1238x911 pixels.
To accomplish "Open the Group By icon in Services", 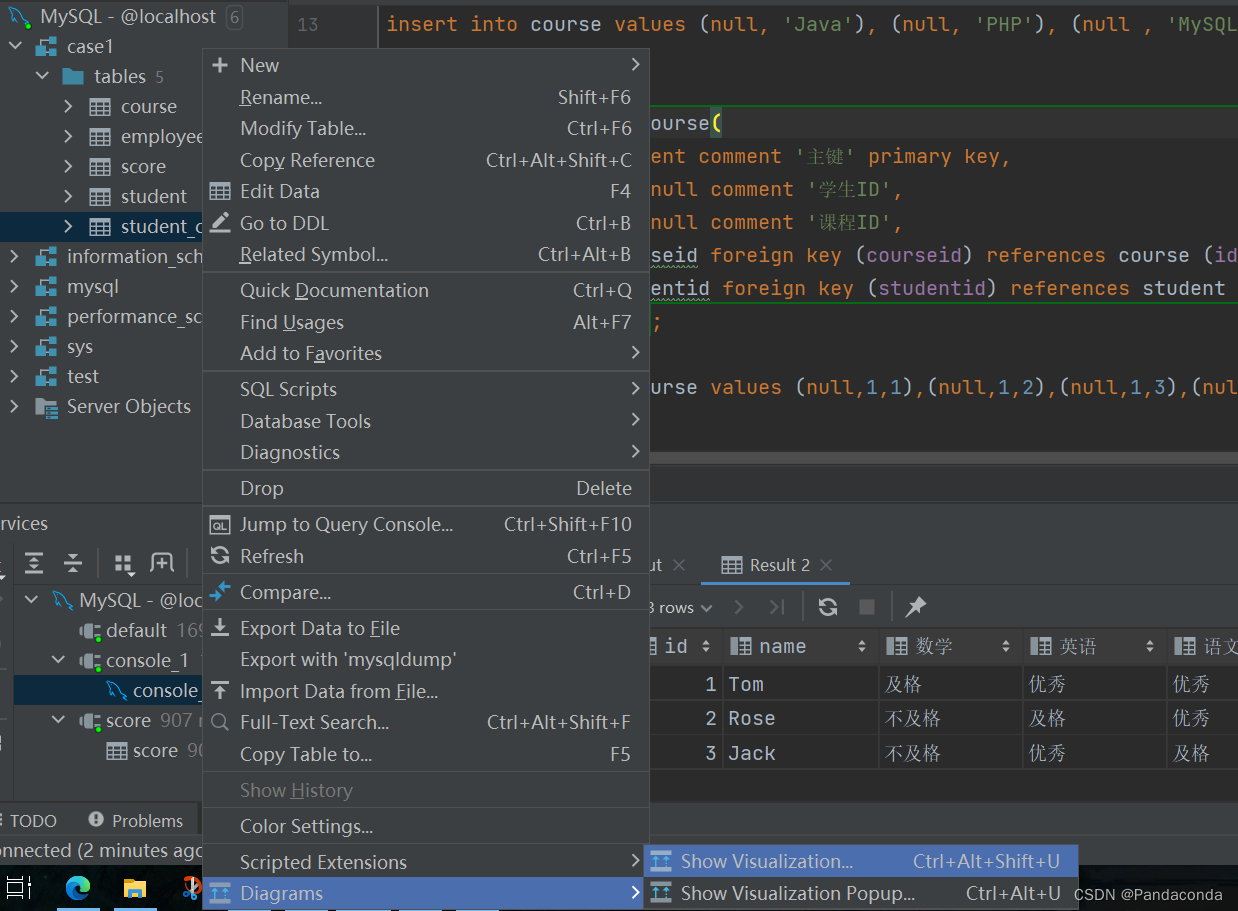I will pyautogui.click(x=124, y=564).
